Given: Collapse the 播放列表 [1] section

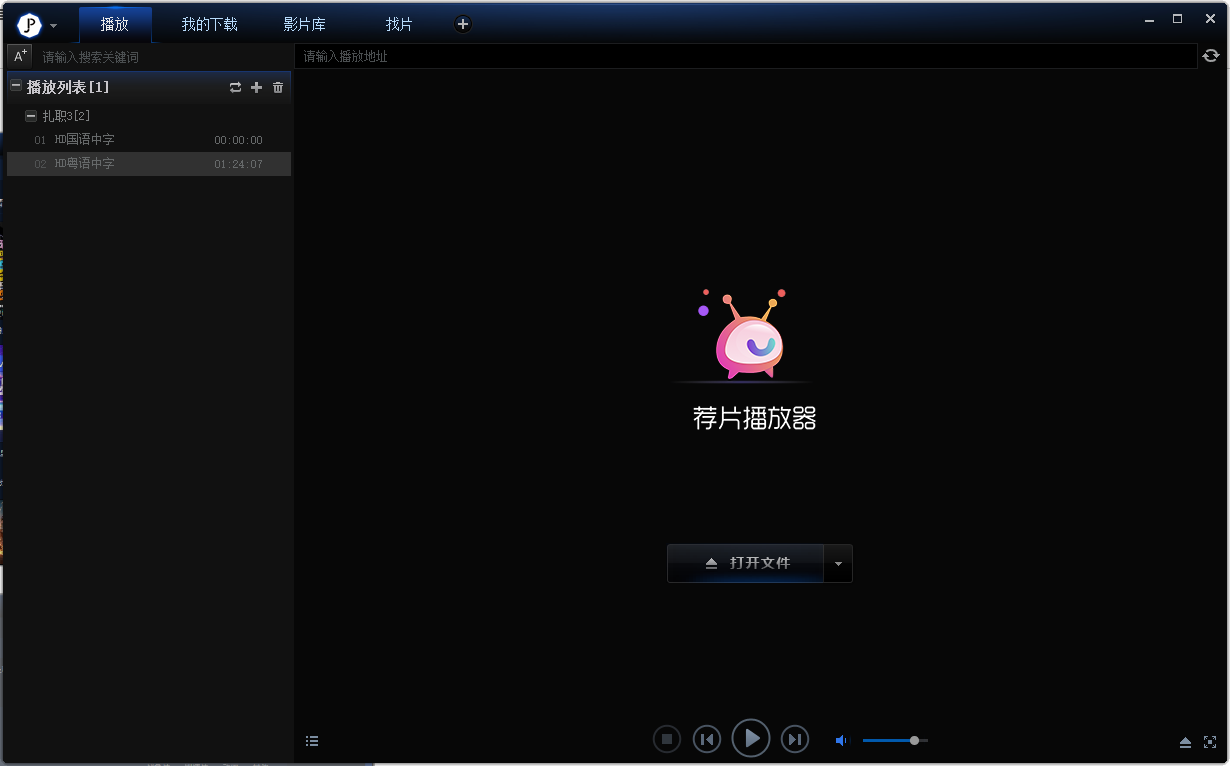Looking at the screenshot, I should click(x=16, y=87).
